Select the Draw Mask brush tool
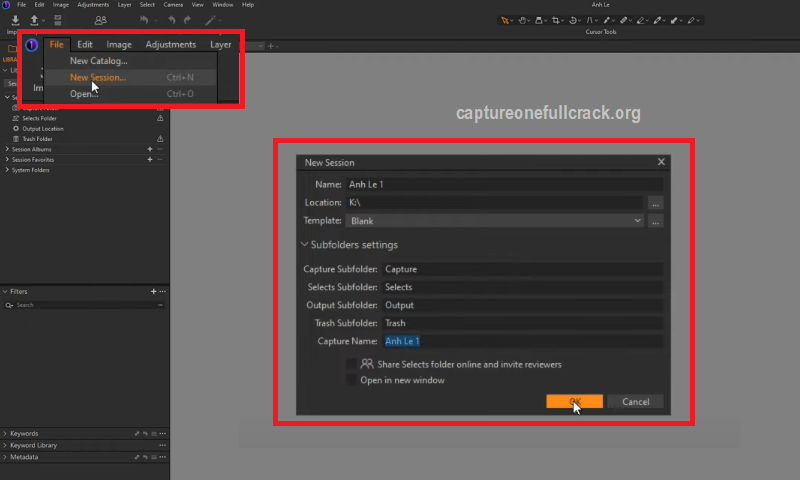800x480 pixels. point(657,20)
